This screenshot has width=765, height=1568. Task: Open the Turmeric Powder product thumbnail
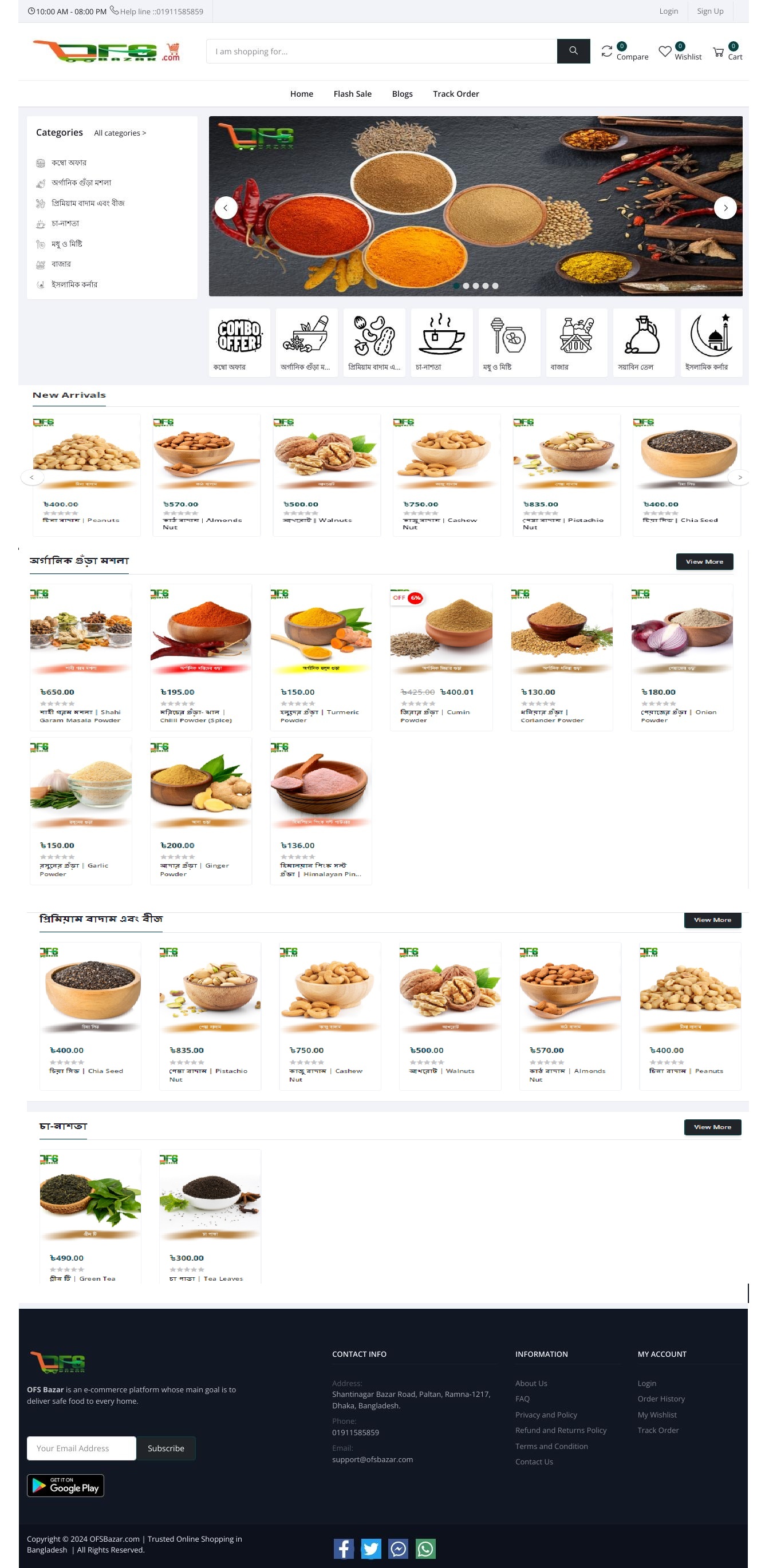click(x=321, y=629)
